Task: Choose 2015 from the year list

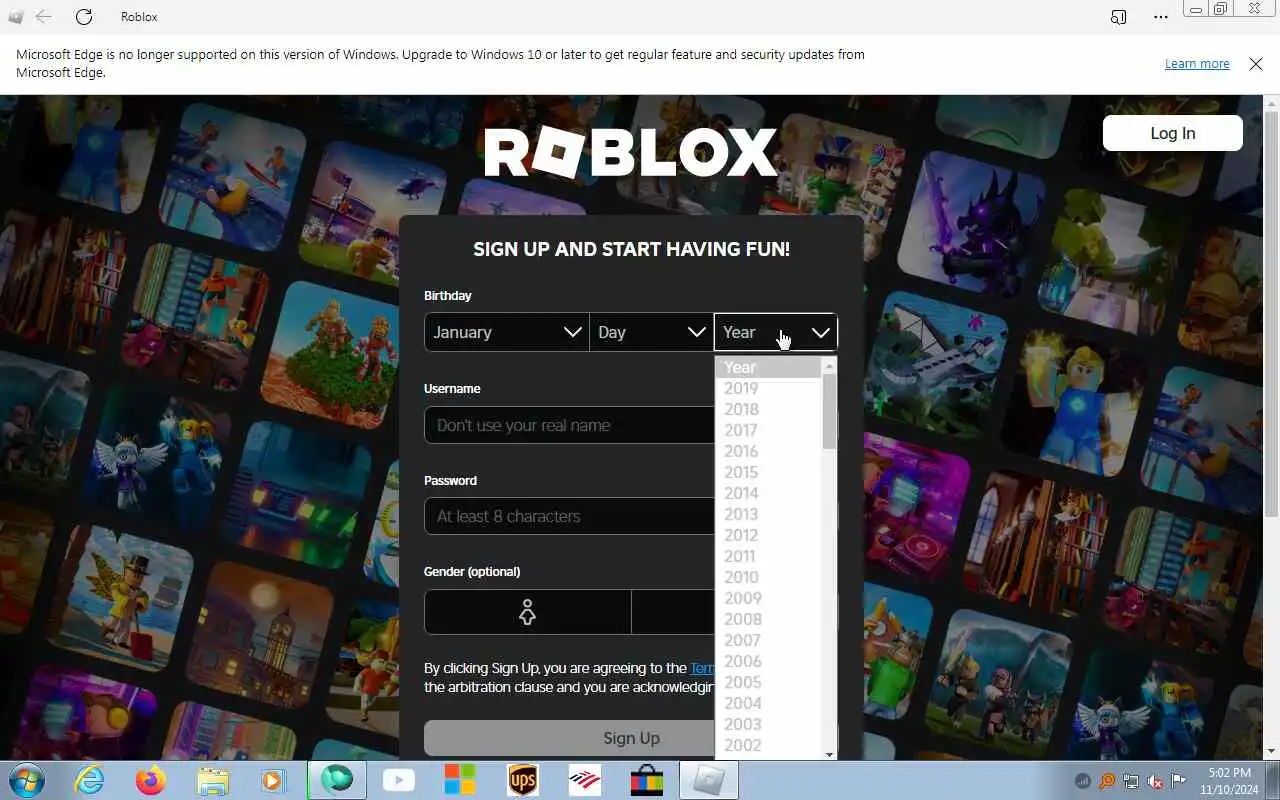Action: point(768,472)
